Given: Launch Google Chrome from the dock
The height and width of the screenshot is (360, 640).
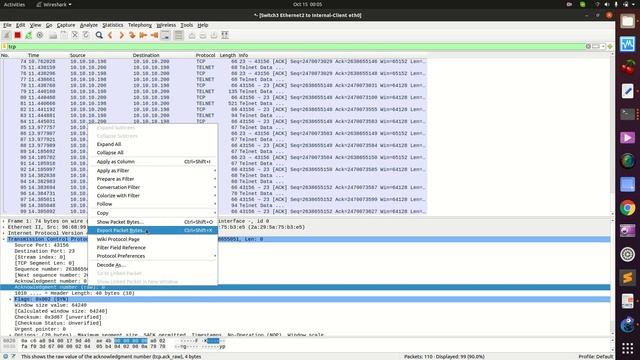Looking at the screenshot, I should 628,208.
